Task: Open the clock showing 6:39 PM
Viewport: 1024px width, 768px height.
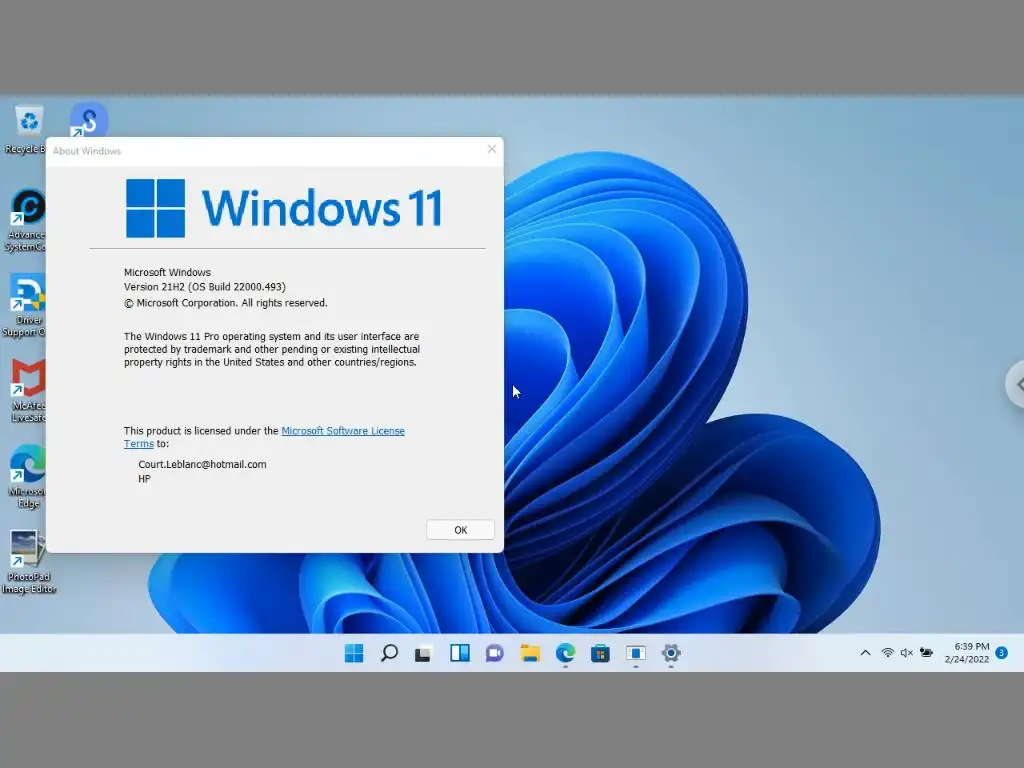Action: tap(967, 653)
